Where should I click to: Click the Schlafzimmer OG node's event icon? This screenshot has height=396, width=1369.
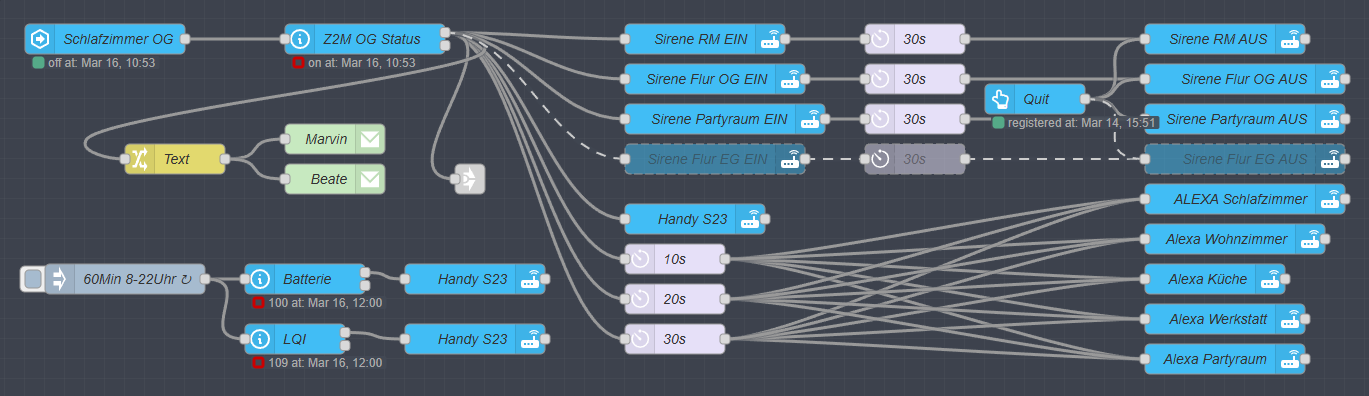[40, 39]
